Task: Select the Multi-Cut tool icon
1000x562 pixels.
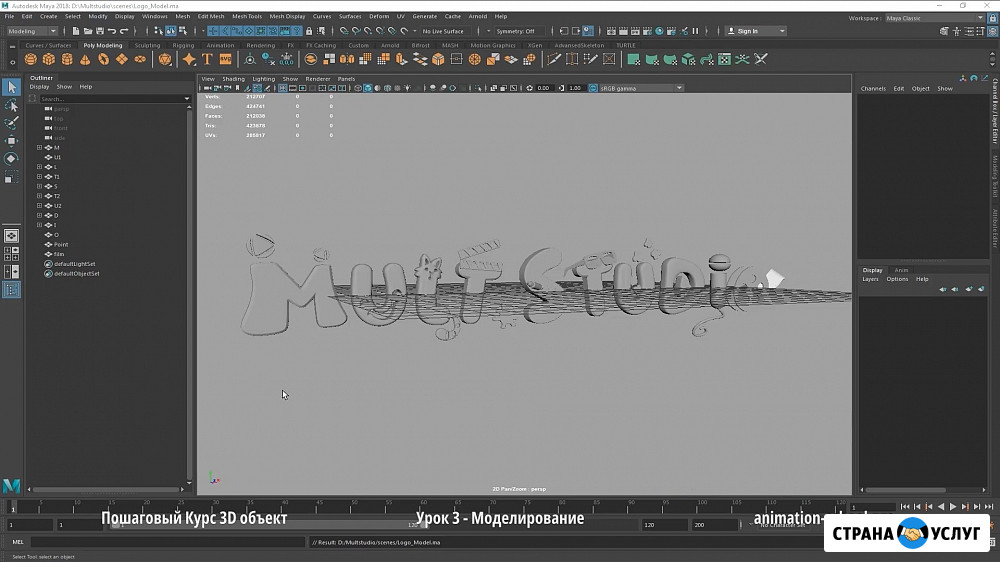Action: point(554,59)
